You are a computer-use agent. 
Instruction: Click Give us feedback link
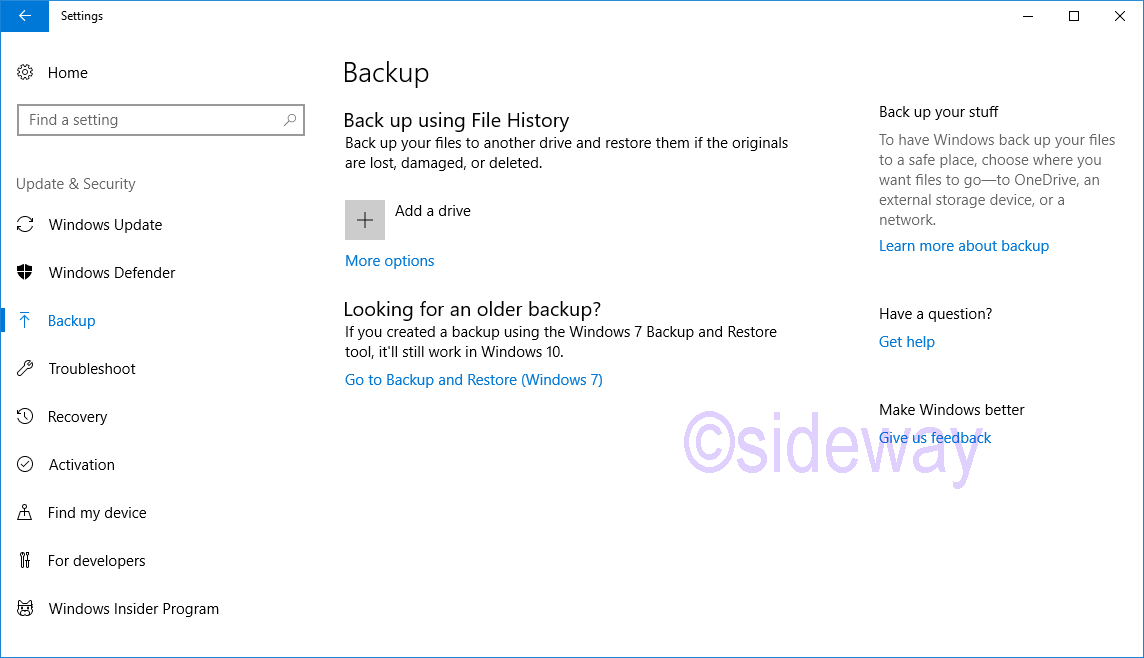click(x=934, y=438)
